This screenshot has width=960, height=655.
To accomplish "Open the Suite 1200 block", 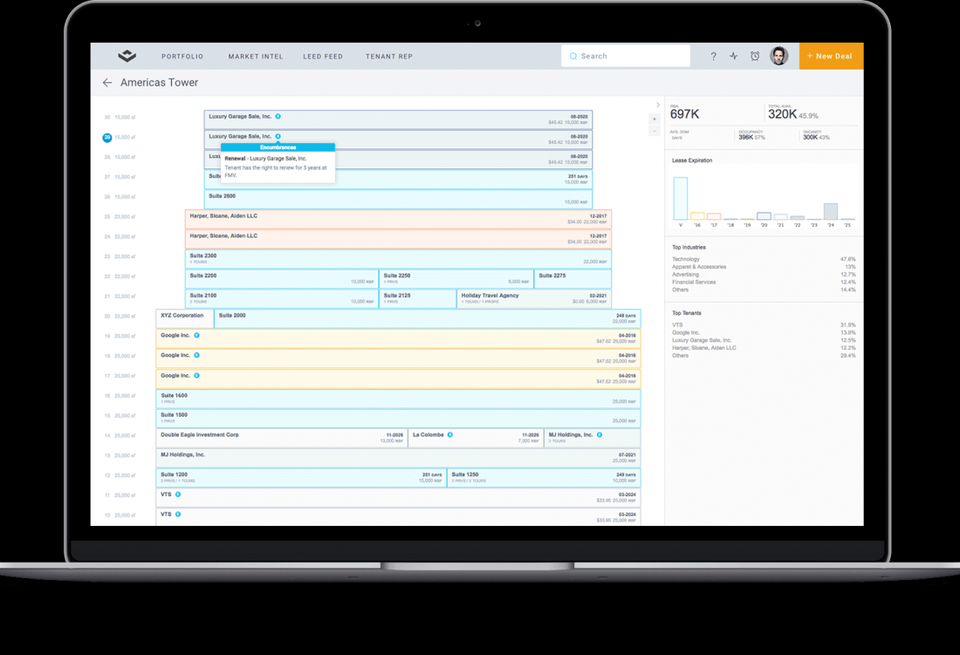I will point(301,477).
